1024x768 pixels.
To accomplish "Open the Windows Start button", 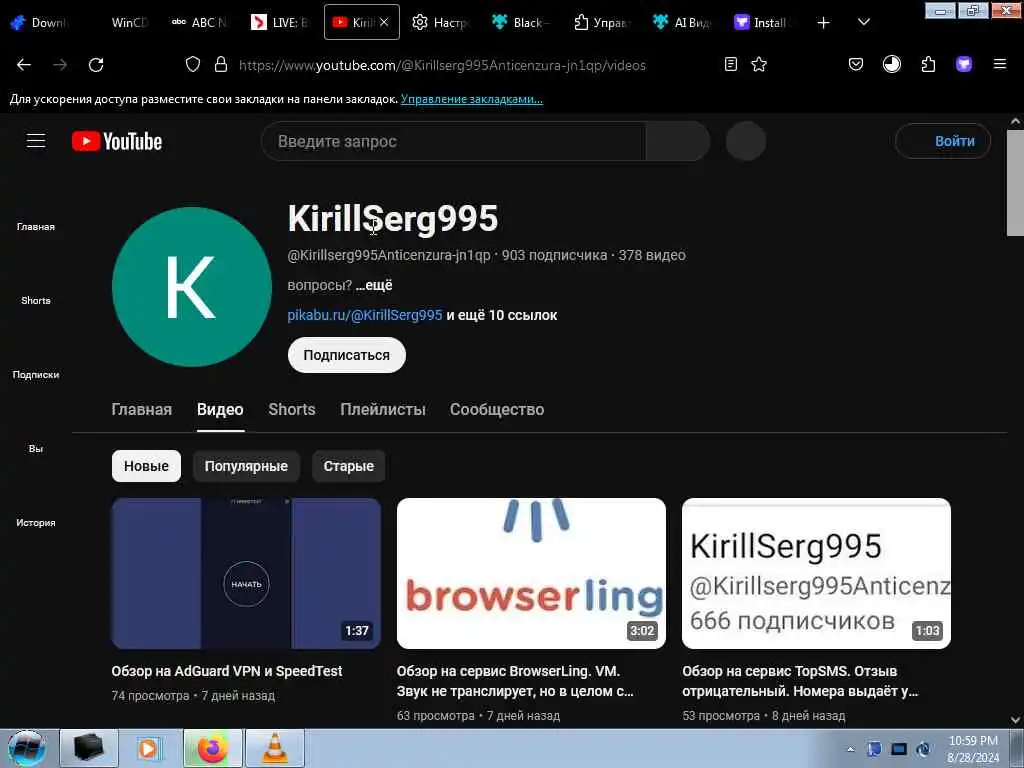I will (26, 748).
